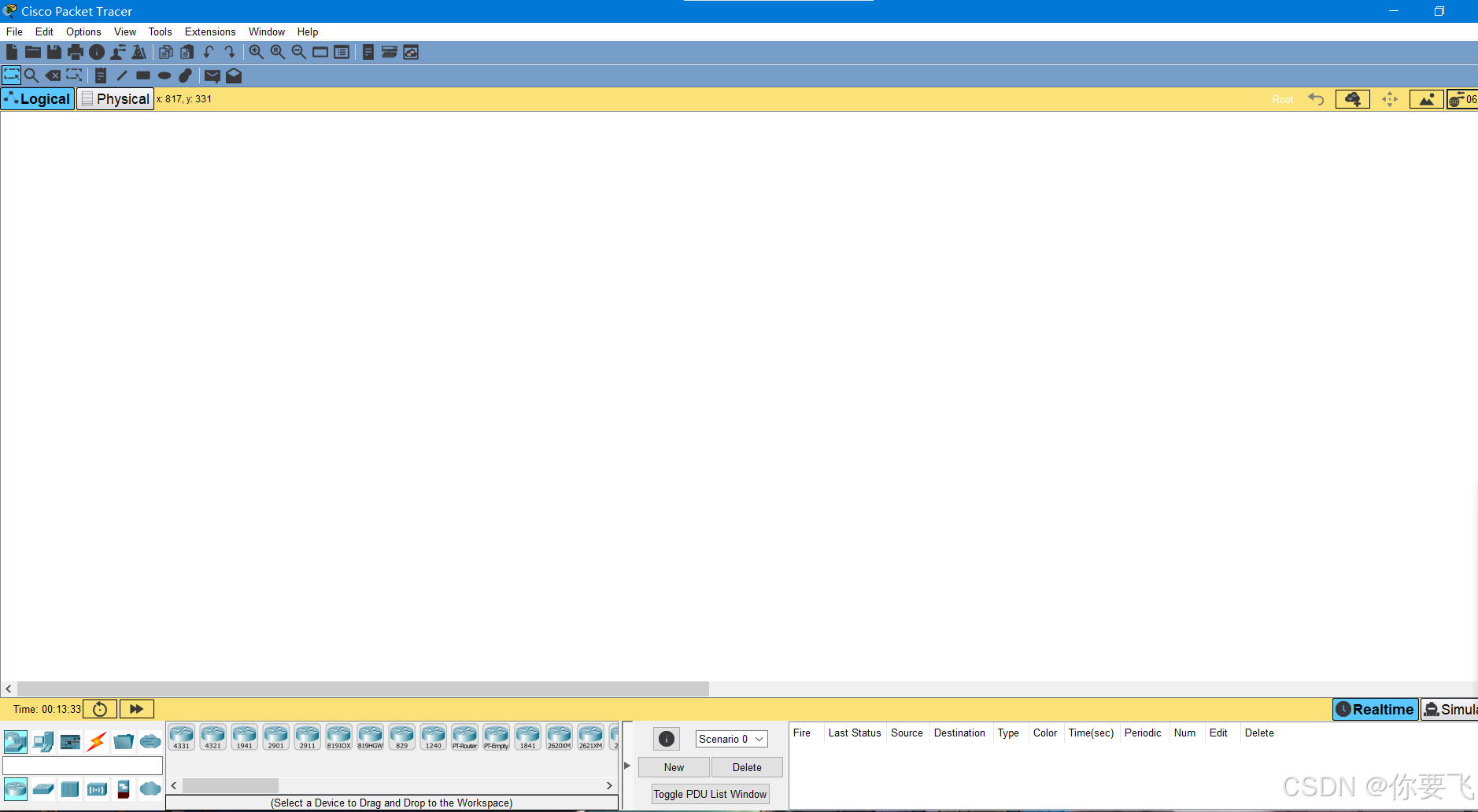The image size is (1478, 812).
Task: Switch to Simulation mode
Action: click(1450, 709)
